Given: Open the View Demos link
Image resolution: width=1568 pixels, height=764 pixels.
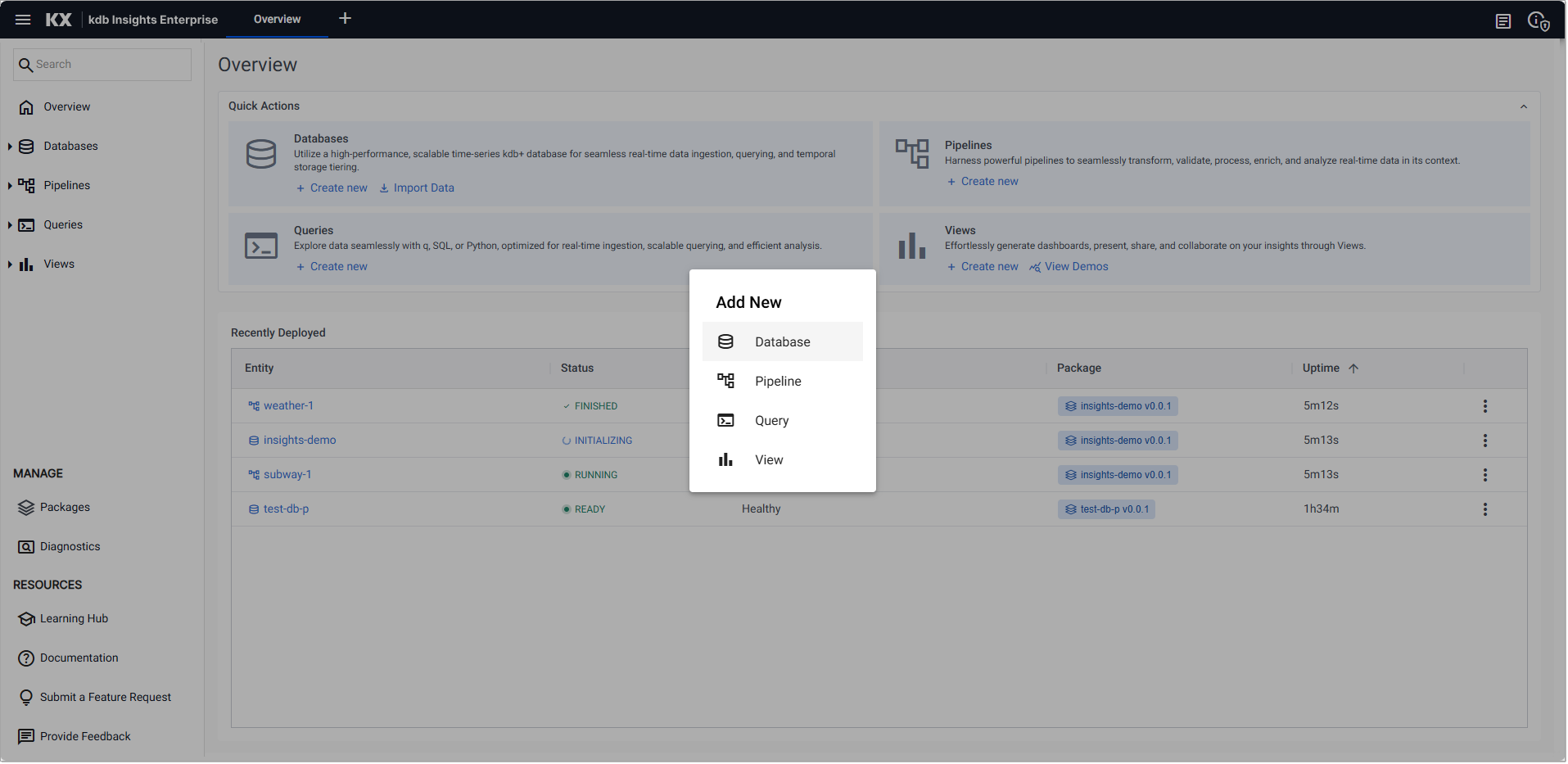Looking at the screenshot, I should click(x=1075, y=267).
